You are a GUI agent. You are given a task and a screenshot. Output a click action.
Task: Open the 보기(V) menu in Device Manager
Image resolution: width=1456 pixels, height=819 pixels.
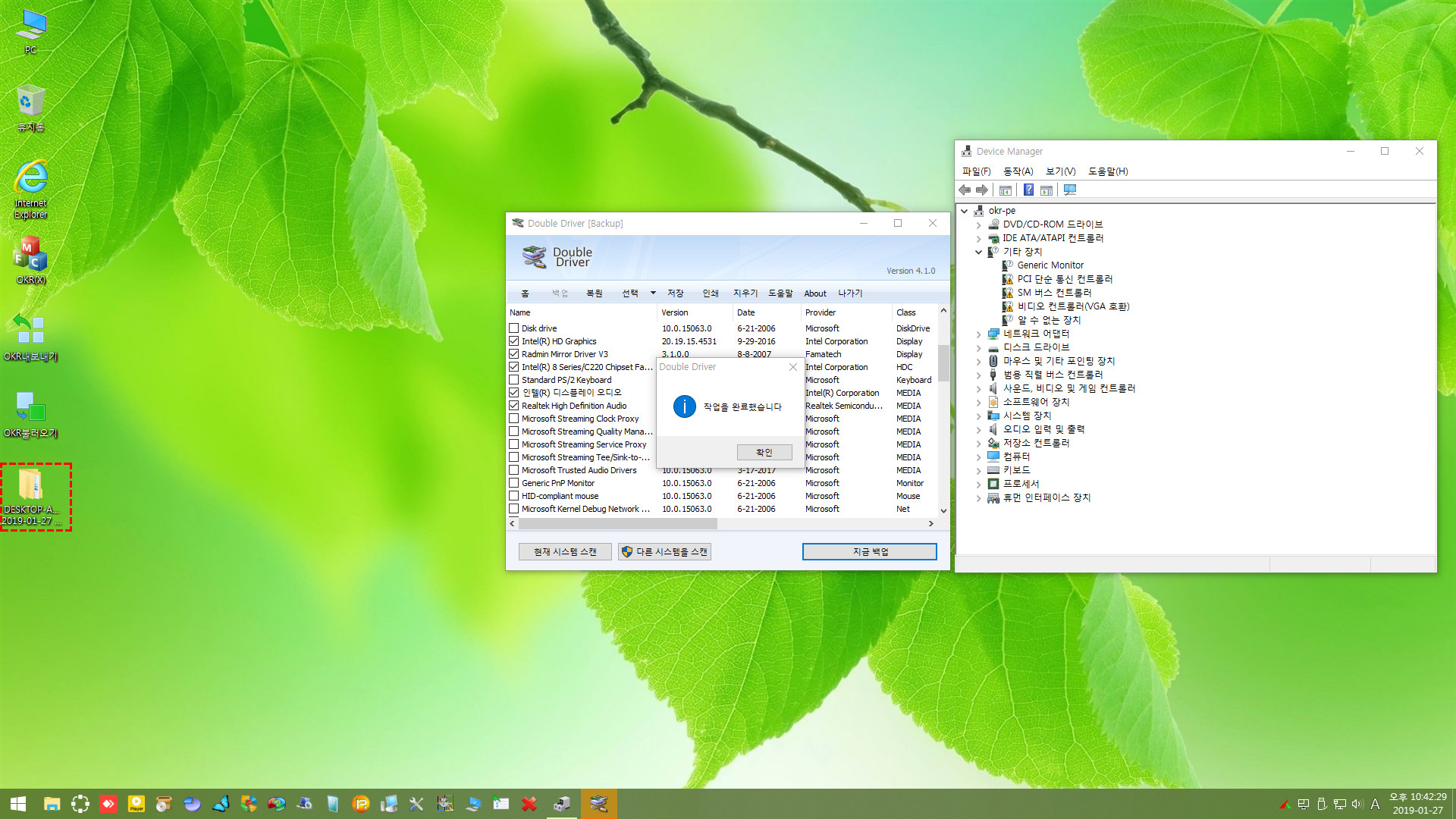coord(1060,171)
